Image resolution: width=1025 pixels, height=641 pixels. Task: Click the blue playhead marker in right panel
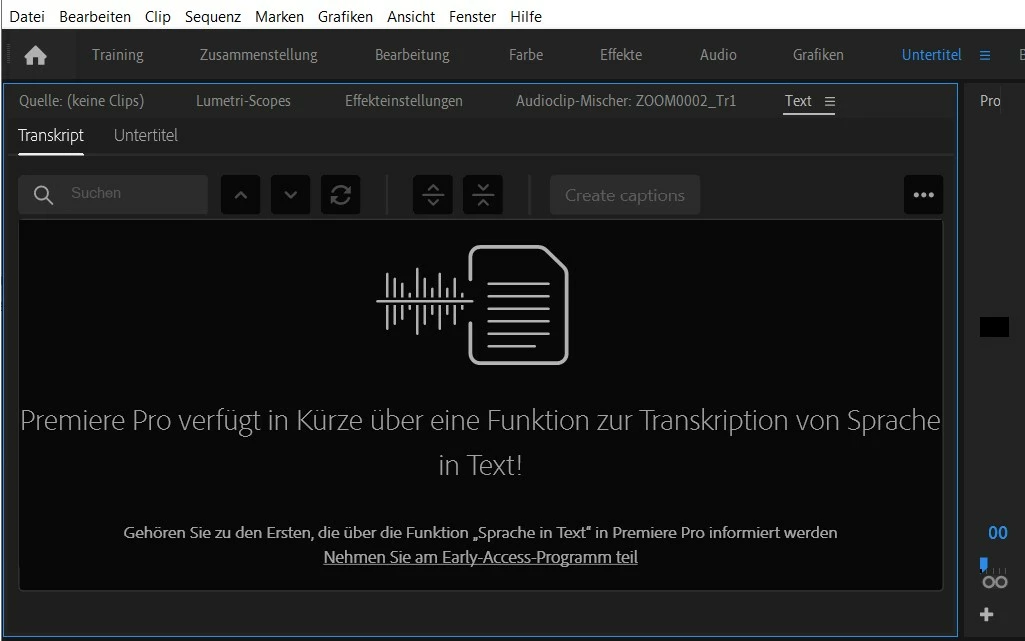click(983, 564)
